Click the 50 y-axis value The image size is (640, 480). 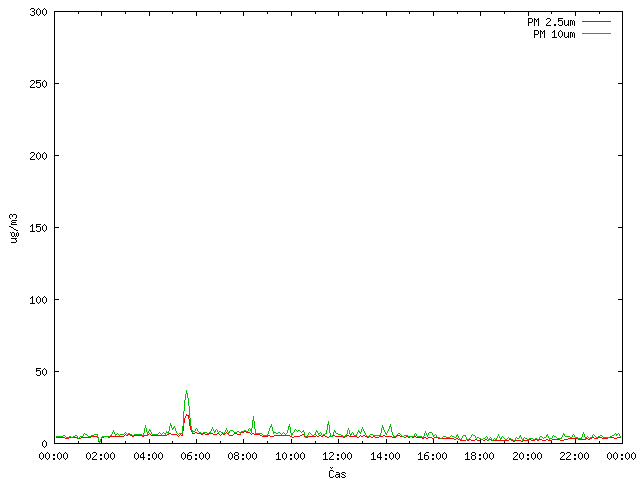coord(41,372)
